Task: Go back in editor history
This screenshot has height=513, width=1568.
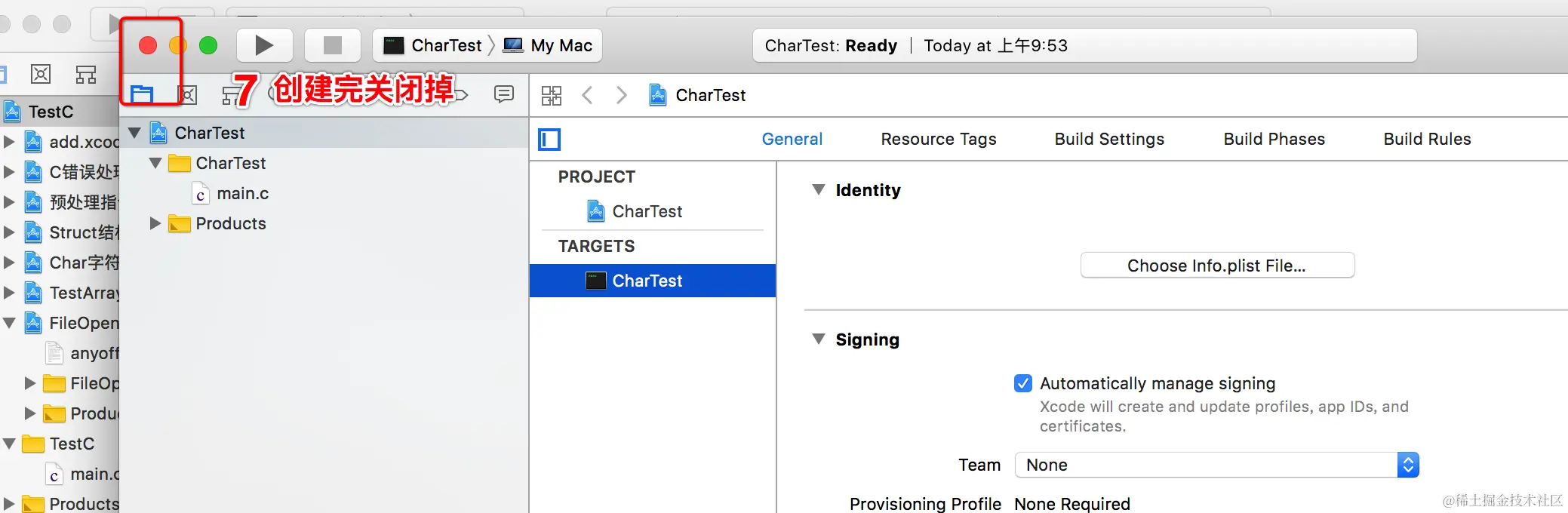Action: coord(588,95)
